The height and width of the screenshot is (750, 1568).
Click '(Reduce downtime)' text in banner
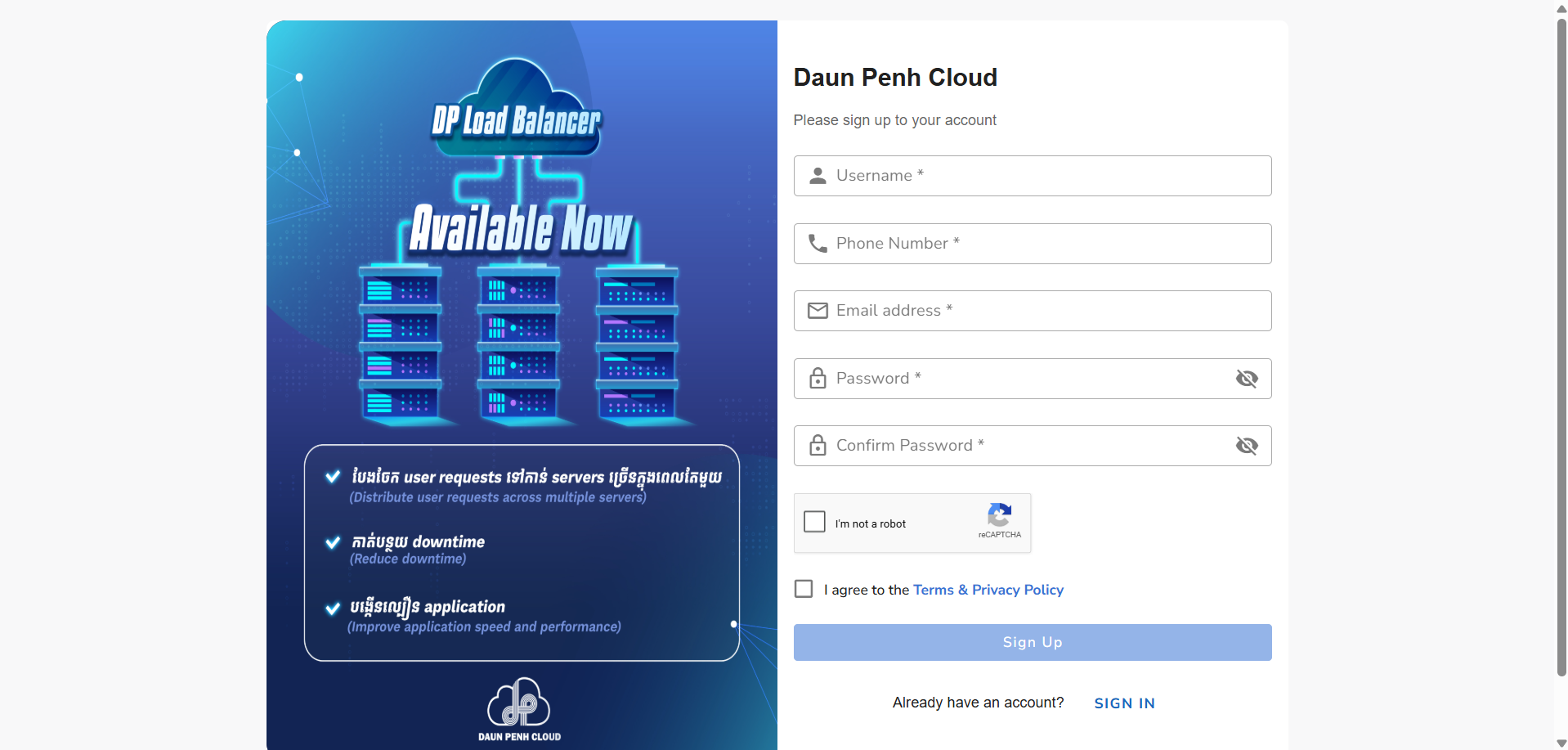408,559
